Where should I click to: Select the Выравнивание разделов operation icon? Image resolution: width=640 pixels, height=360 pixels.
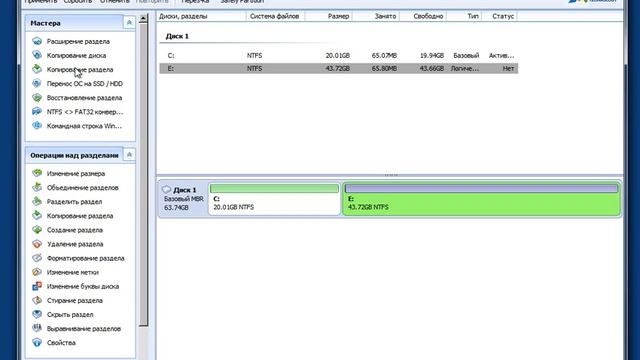[37, 329]
